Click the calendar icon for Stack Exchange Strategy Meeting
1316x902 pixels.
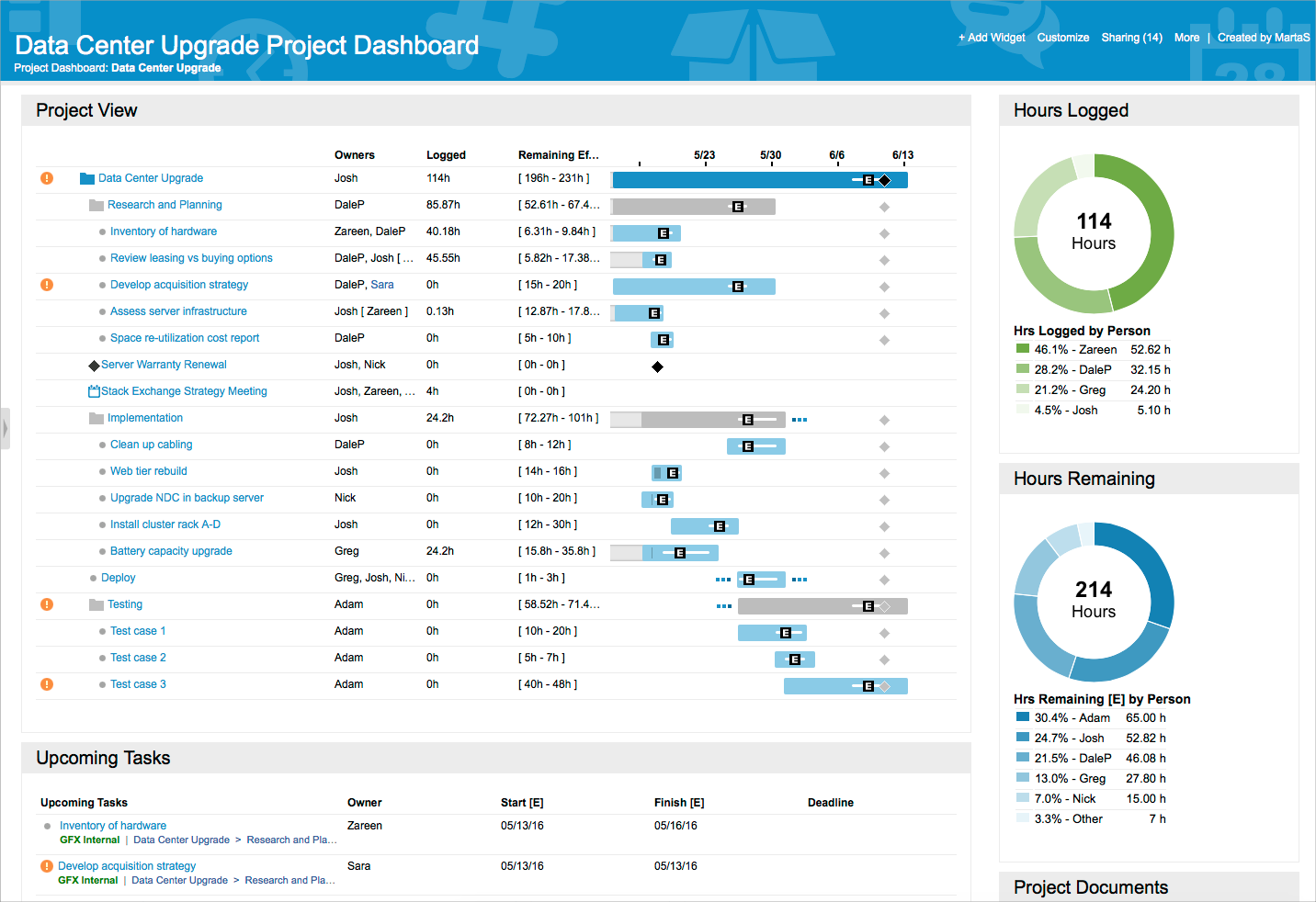(93, 390)
